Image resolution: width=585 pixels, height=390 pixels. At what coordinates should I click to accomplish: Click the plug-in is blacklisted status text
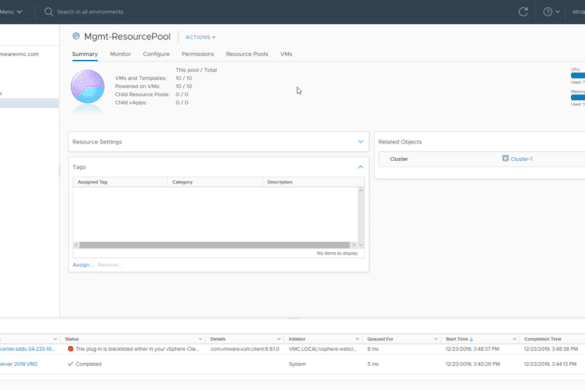tap(137, 349)
